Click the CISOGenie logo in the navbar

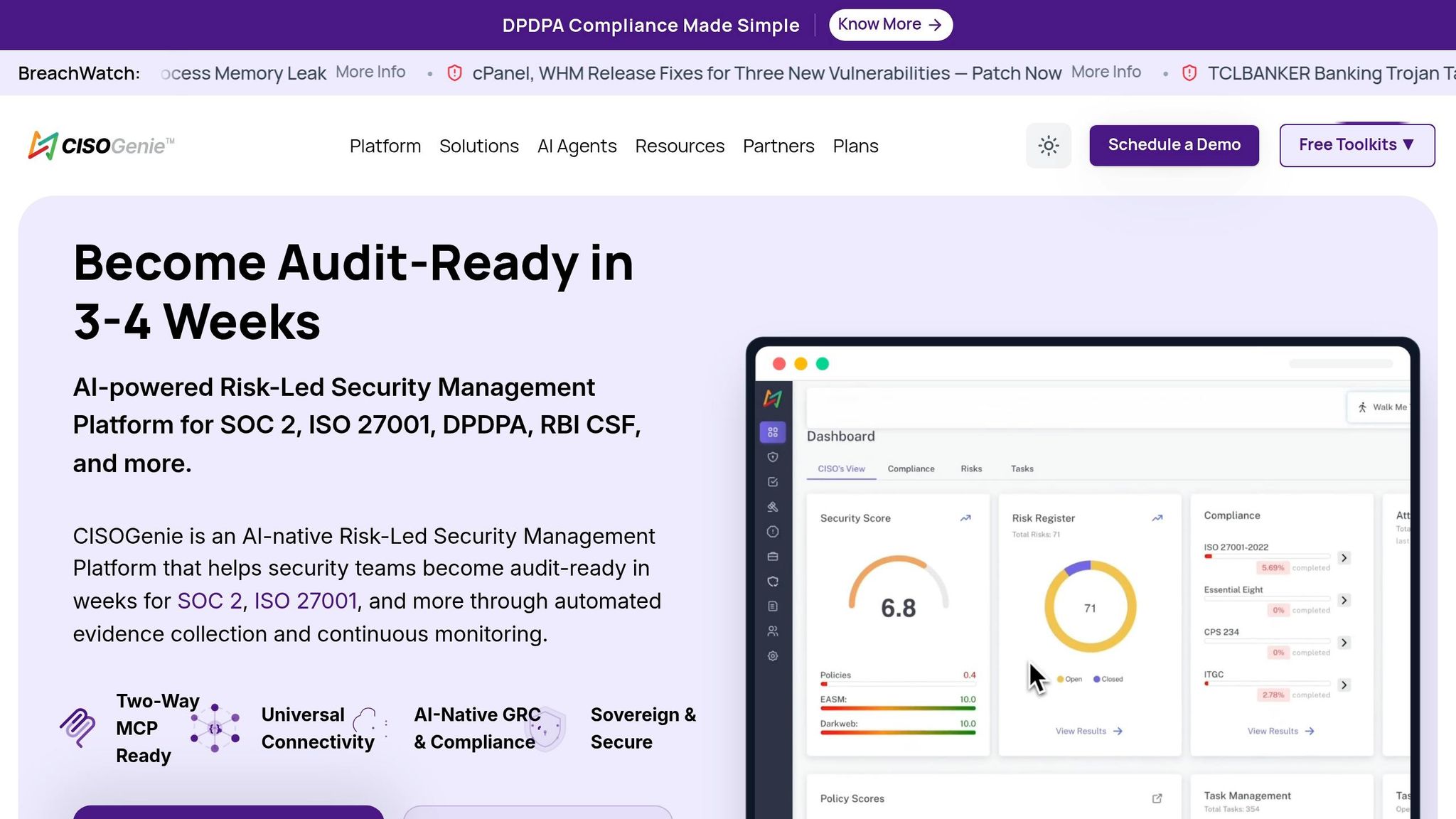[x=101, y=146]
